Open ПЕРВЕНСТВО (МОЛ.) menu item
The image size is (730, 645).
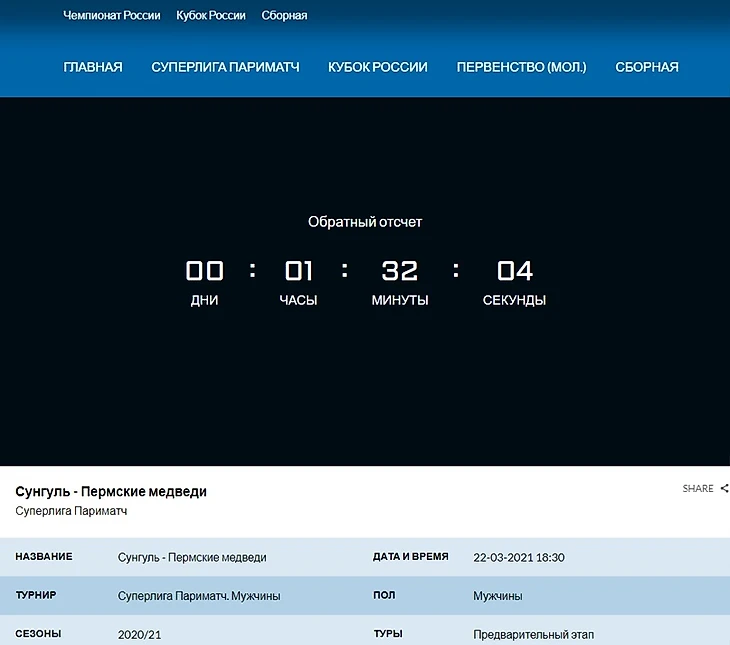pyautogui.click(x=521, y=67)
